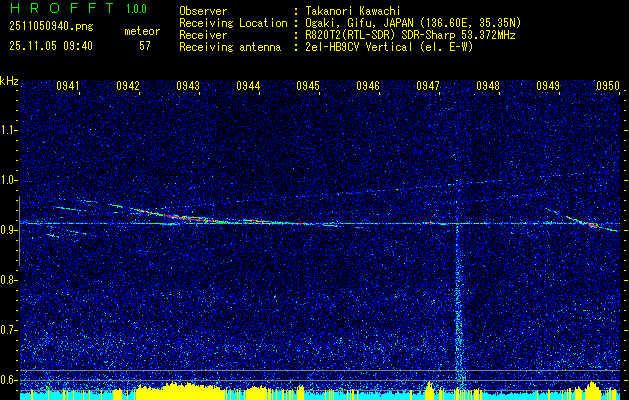
Task: Click the 0943 time axis marker
Action: click(188, 86)
